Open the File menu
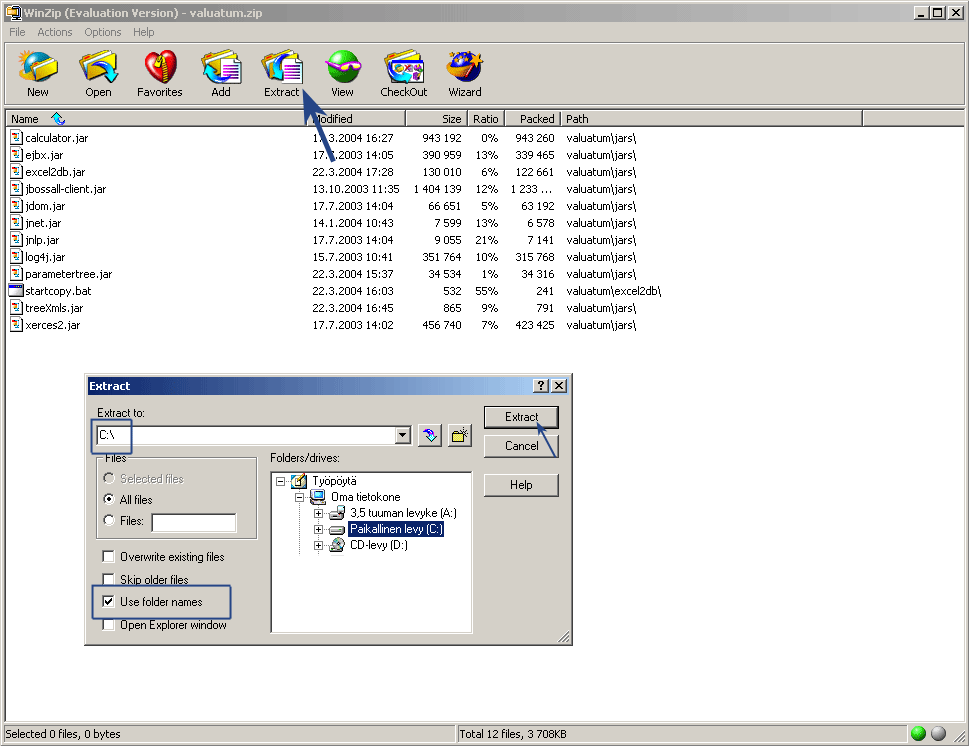This screenshot has height=746, width=969. tap(17, 32)
